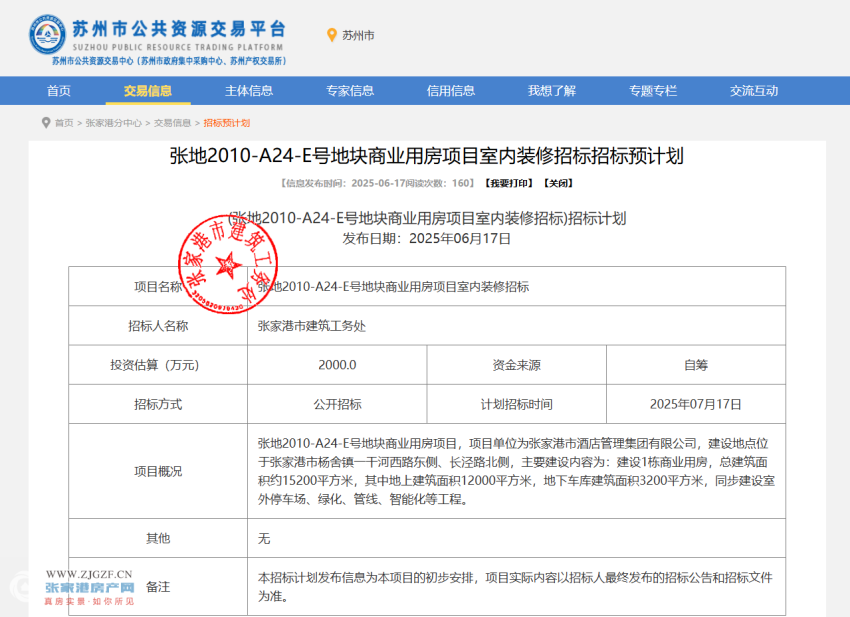Click the 苏州市 city selector text
This screenshot has height=617, width=850.
click(358, 35)
